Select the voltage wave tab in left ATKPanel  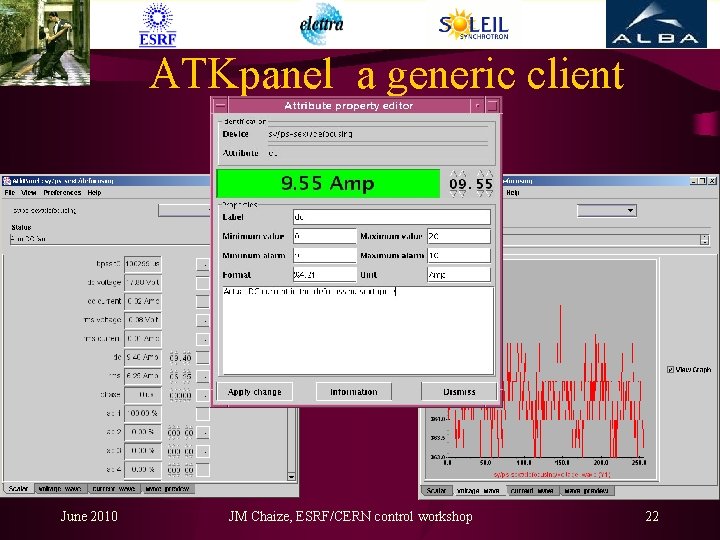[61, 489]
